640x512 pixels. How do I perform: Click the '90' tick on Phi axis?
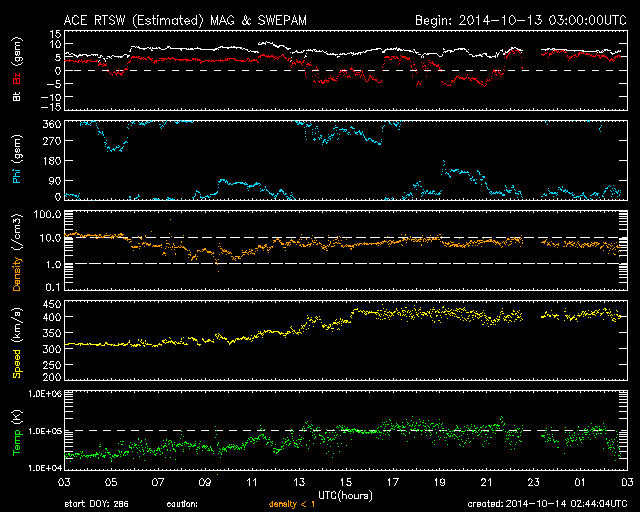(55, 180)
